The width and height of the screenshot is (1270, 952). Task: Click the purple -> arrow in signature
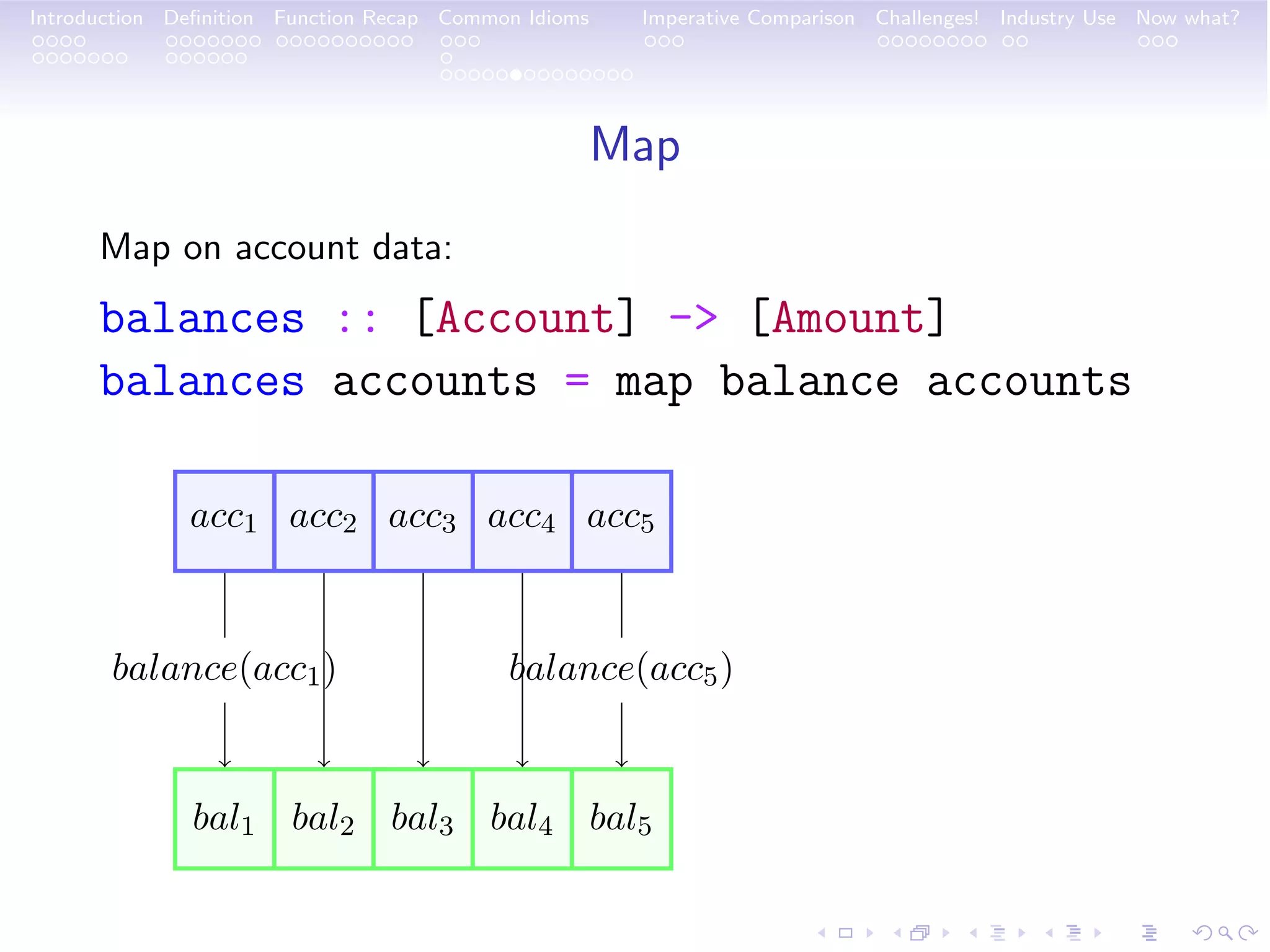tap(693, 318)
